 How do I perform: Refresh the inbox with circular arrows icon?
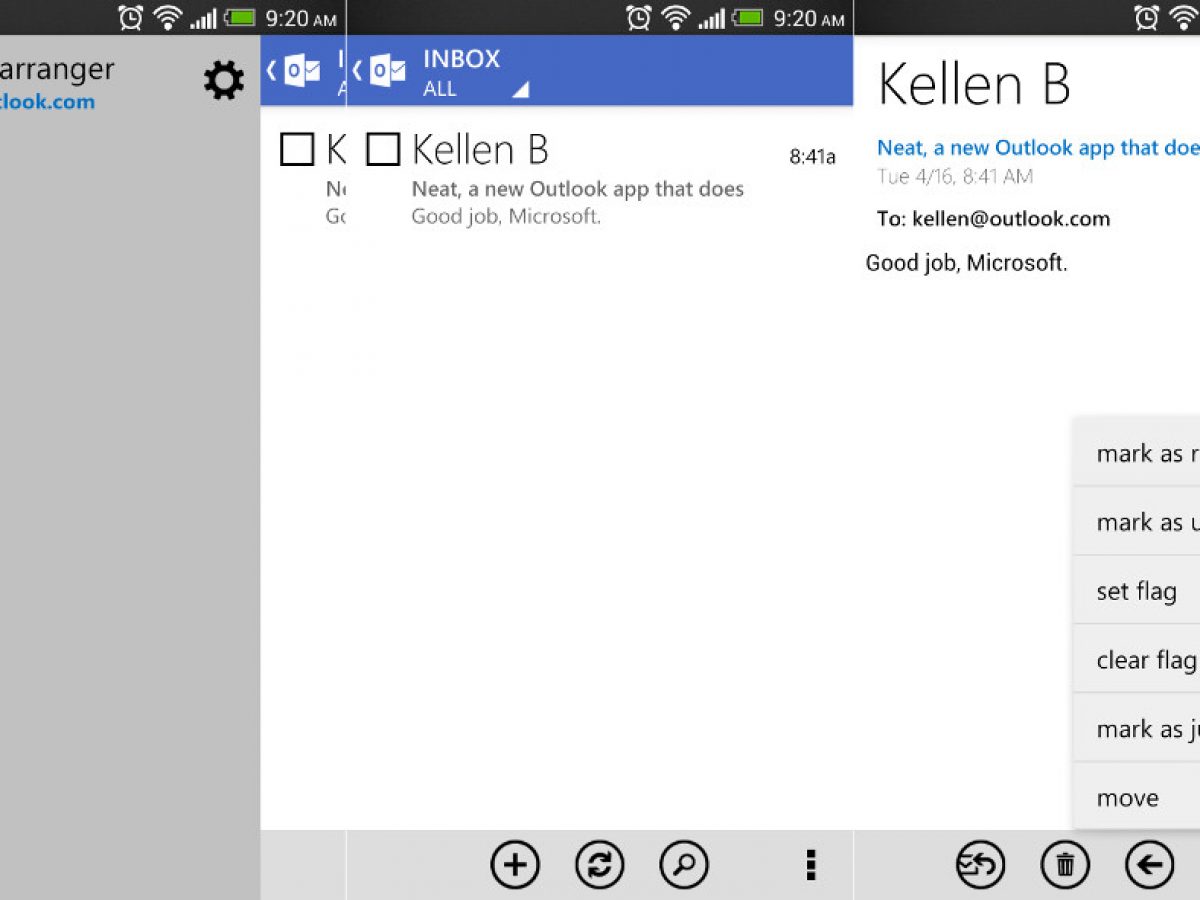click(x=599, y=864)
